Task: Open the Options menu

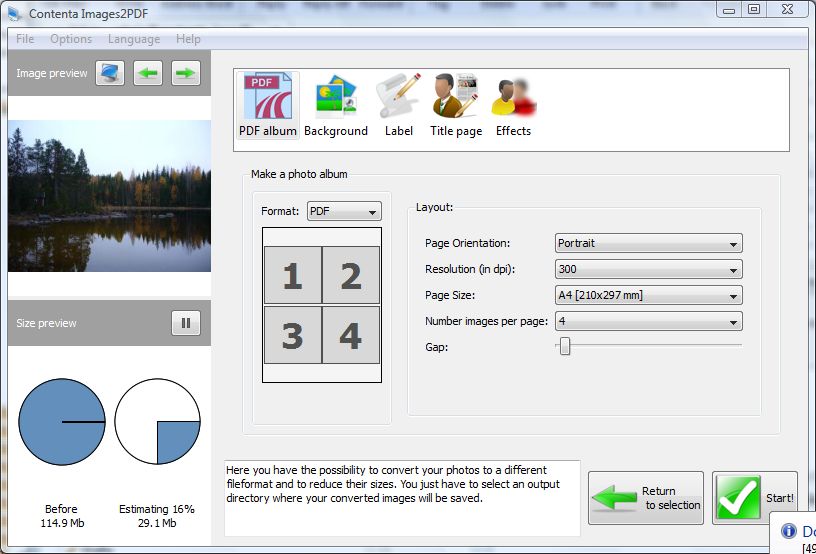Action: pyautogui.click(x=71, y=39)
